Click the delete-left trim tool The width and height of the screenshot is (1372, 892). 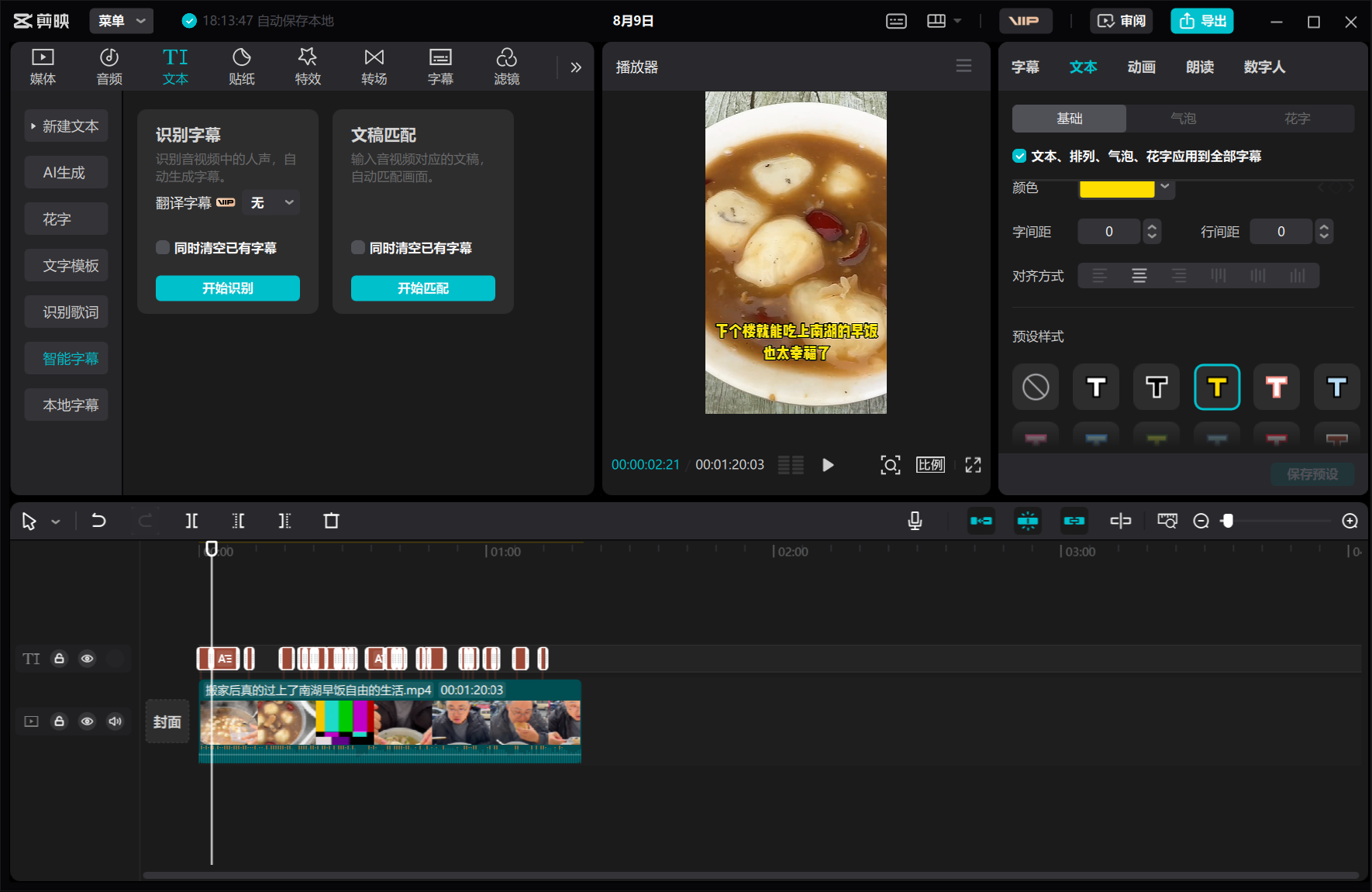[x=238, y=521]
